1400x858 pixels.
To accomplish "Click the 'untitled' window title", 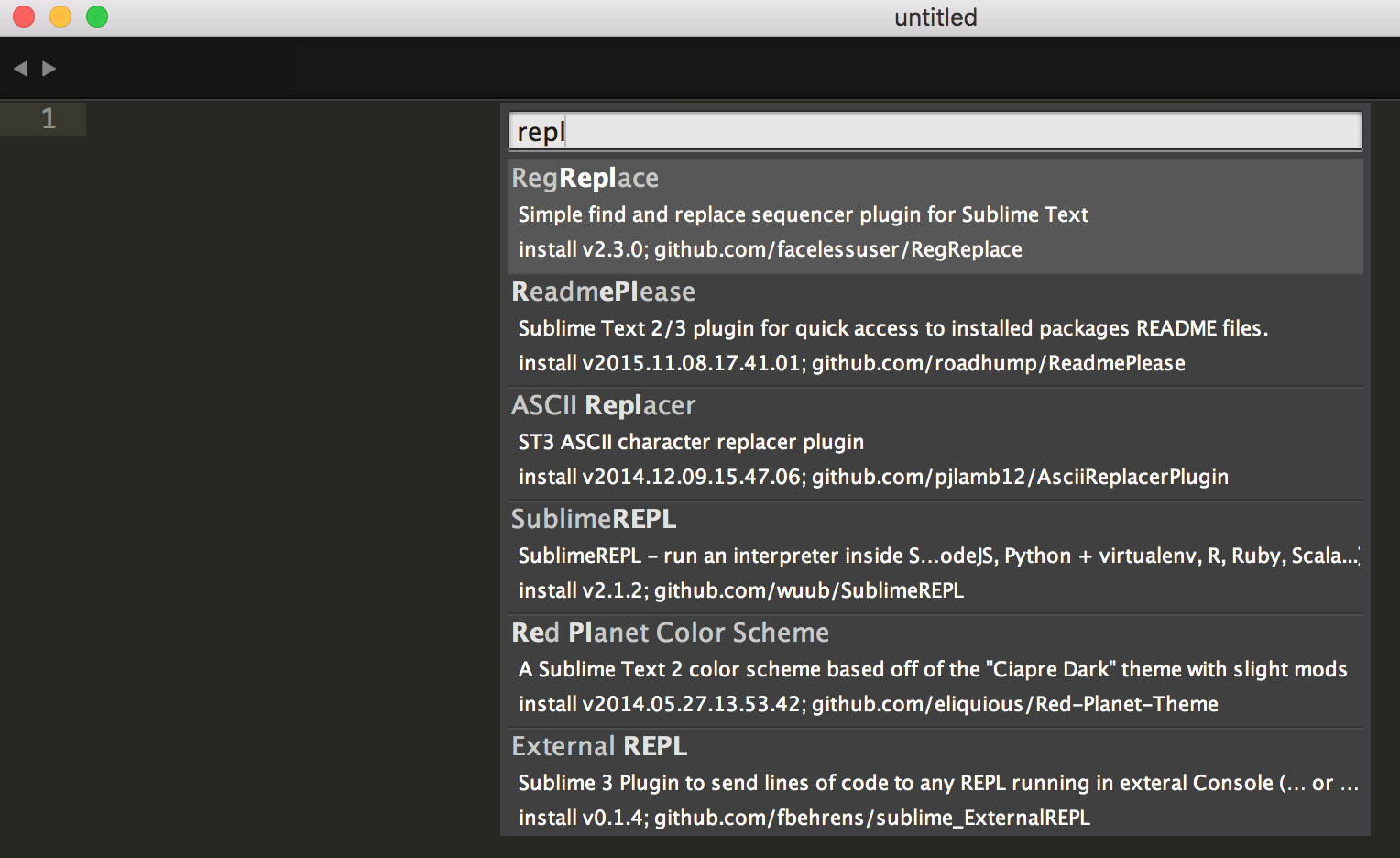I will pyautogui.click(x=935, y=17).
